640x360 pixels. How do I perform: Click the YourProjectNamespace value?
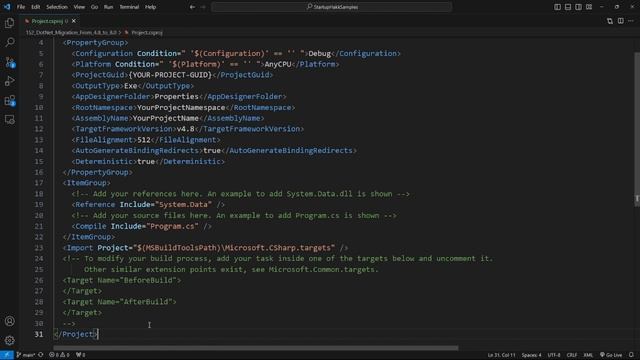(x=181, y=107)
